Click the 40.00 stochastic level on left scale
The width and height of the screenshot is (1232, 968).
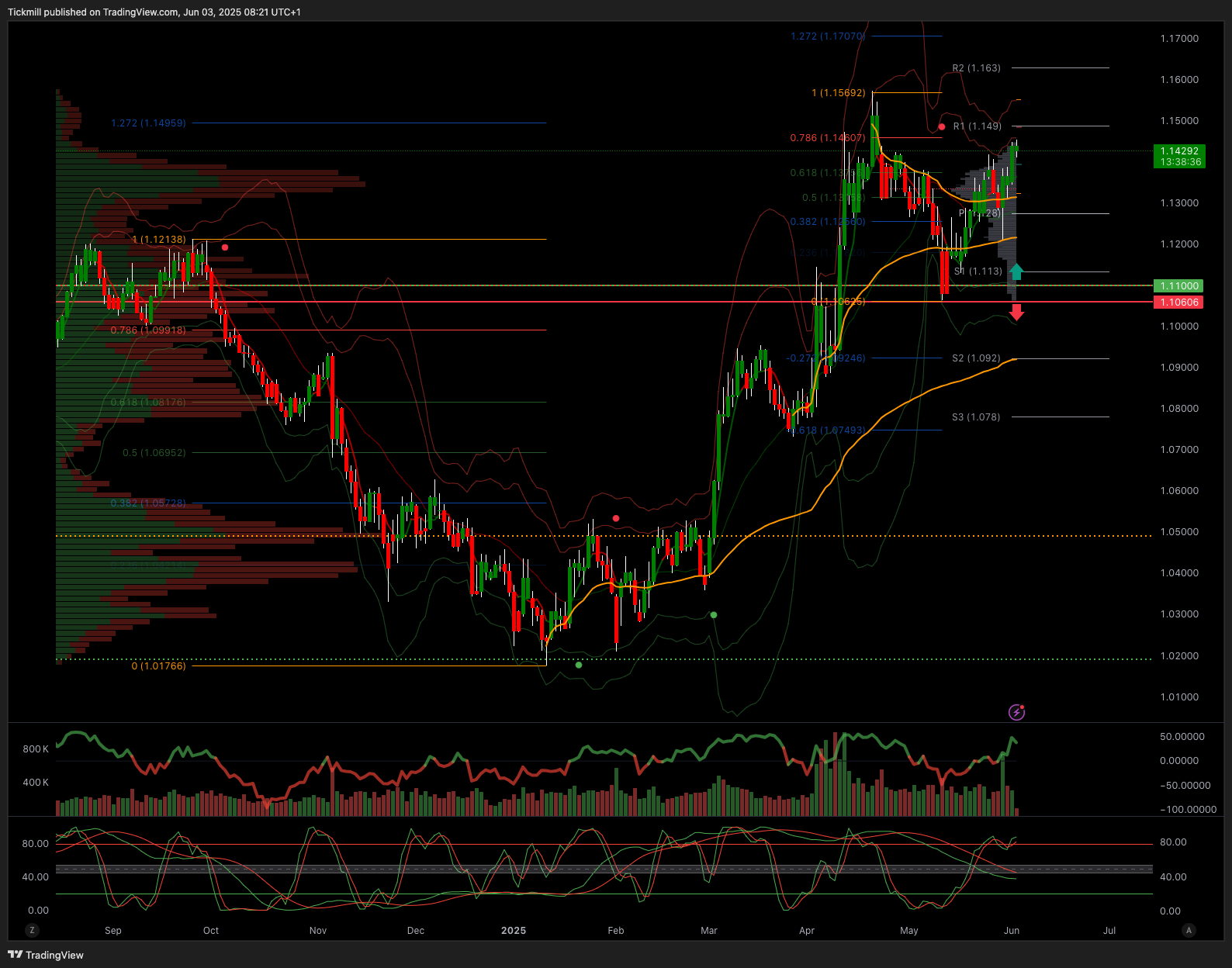click(36, 876)
